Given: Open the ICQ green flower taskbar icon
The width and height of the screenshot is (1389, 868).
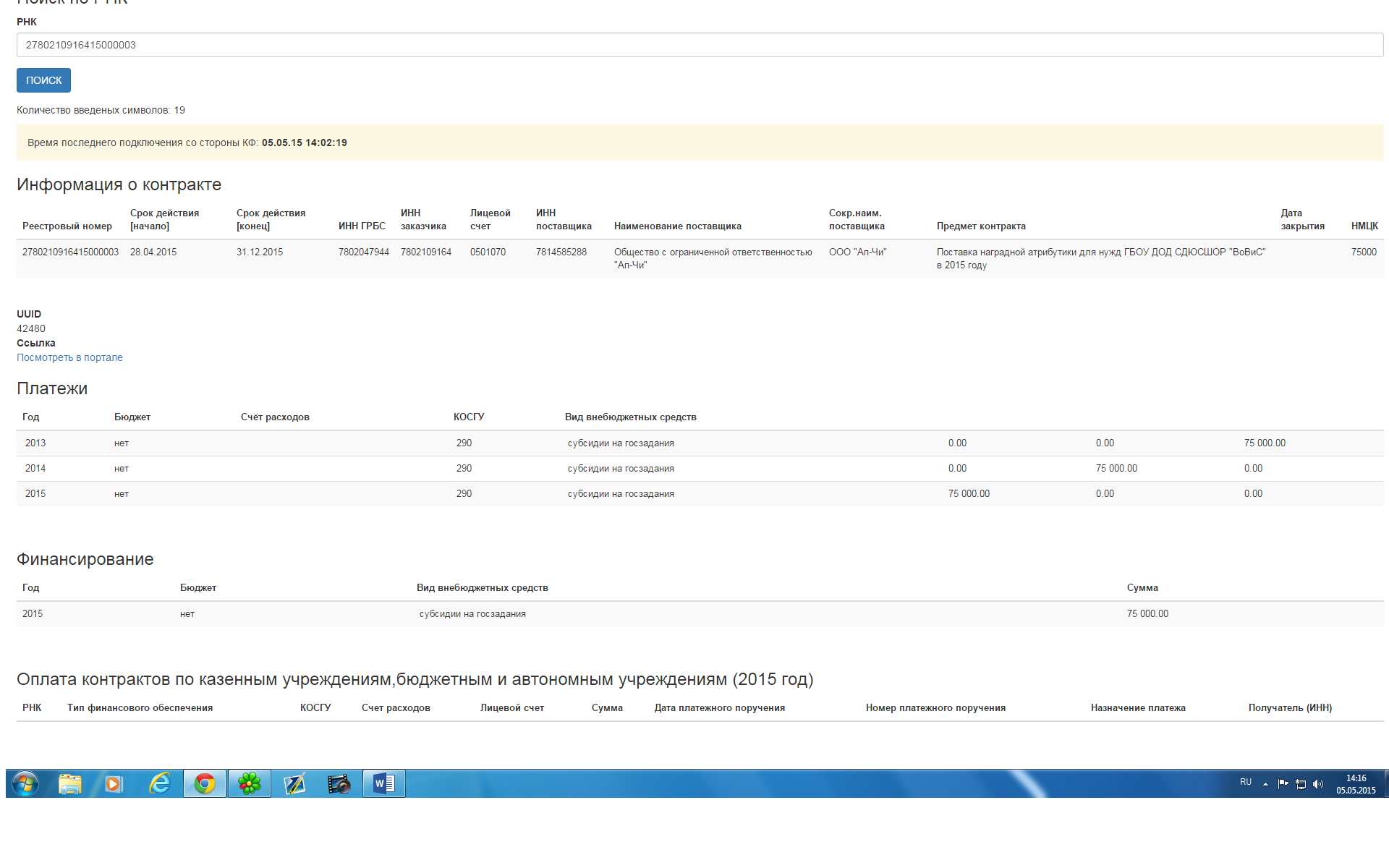Looking at the screenshot, I should click(250, 783).
